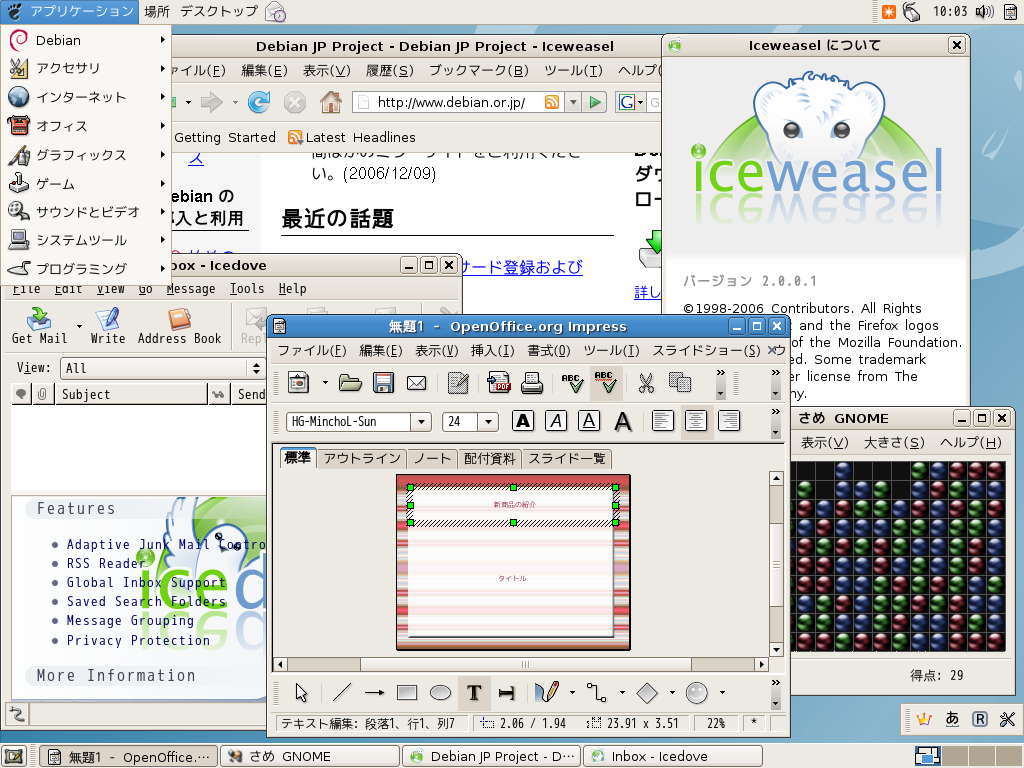
Task: Open the HG-MinchoL-Sun font name dropdown
Action: point(421,422)
